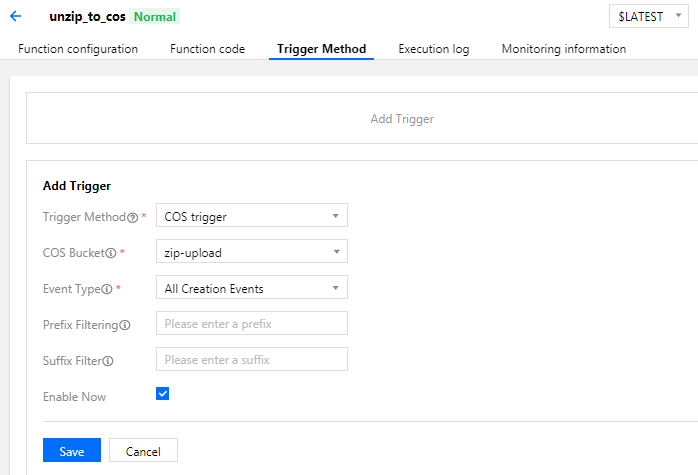Uncheck the Enable Now checkbox

tap(162, 394)
